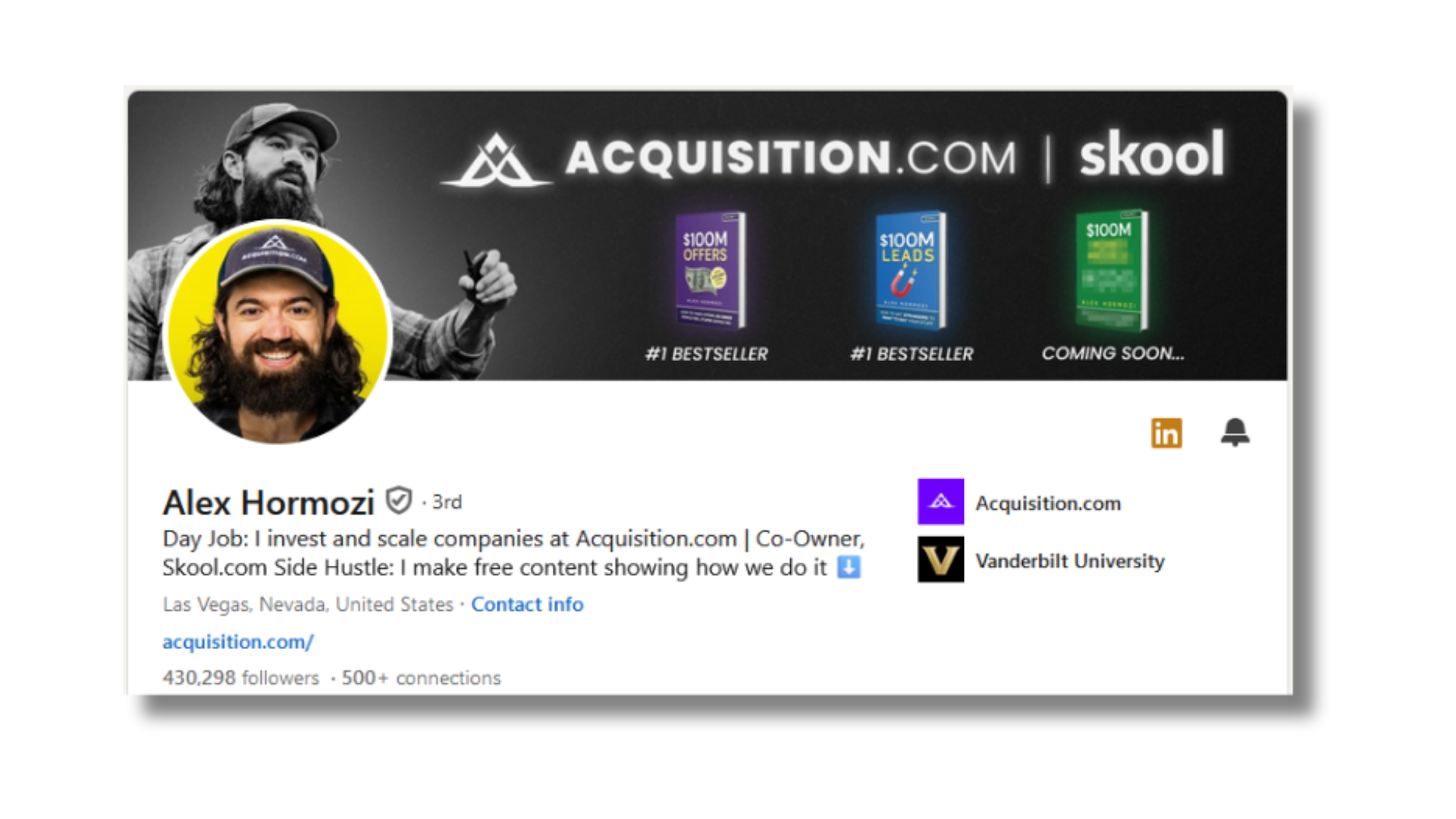Click the $100M Offers book cover
This screenshot has width=1456, height=819.
711,270
